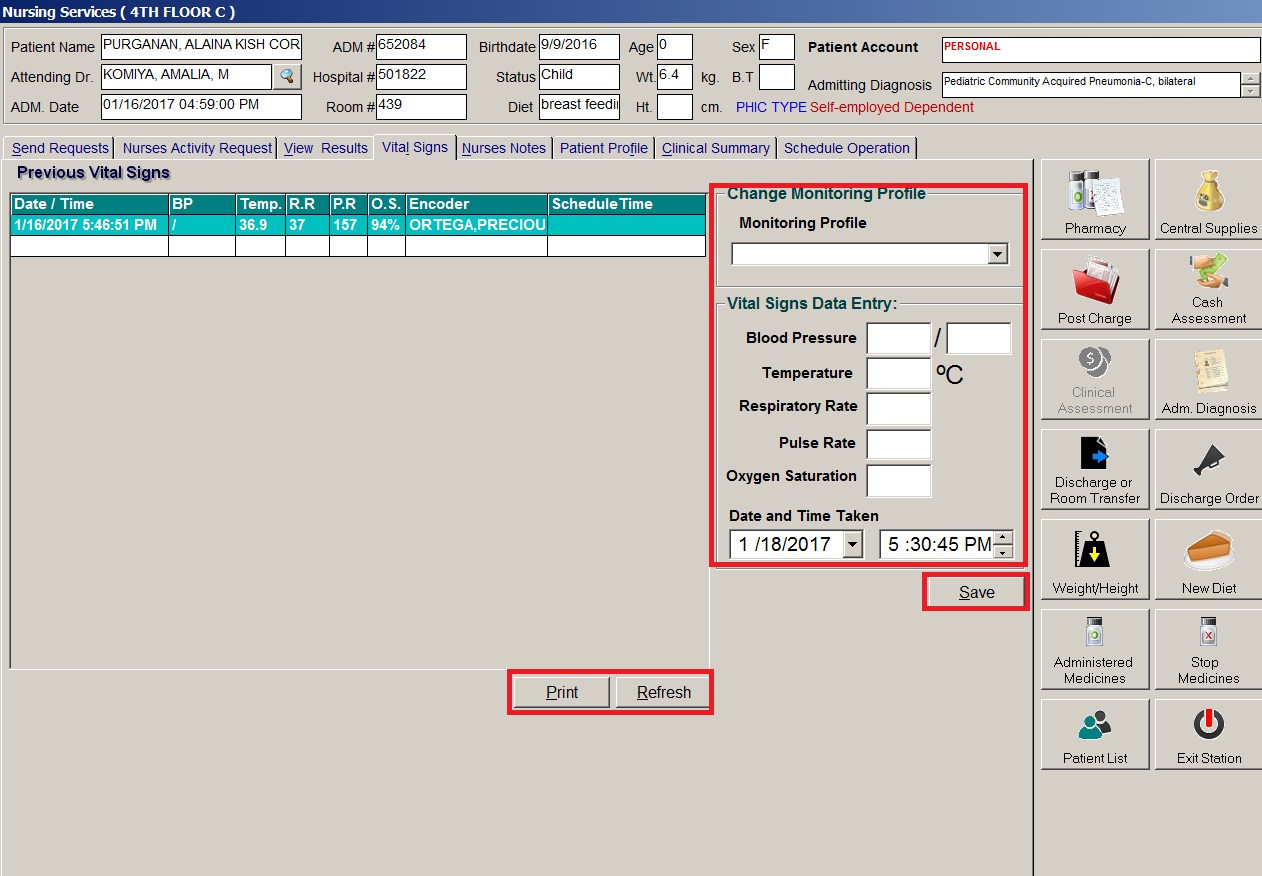
Task: Open the Clinical Summary tab
Action: point(715,148)
